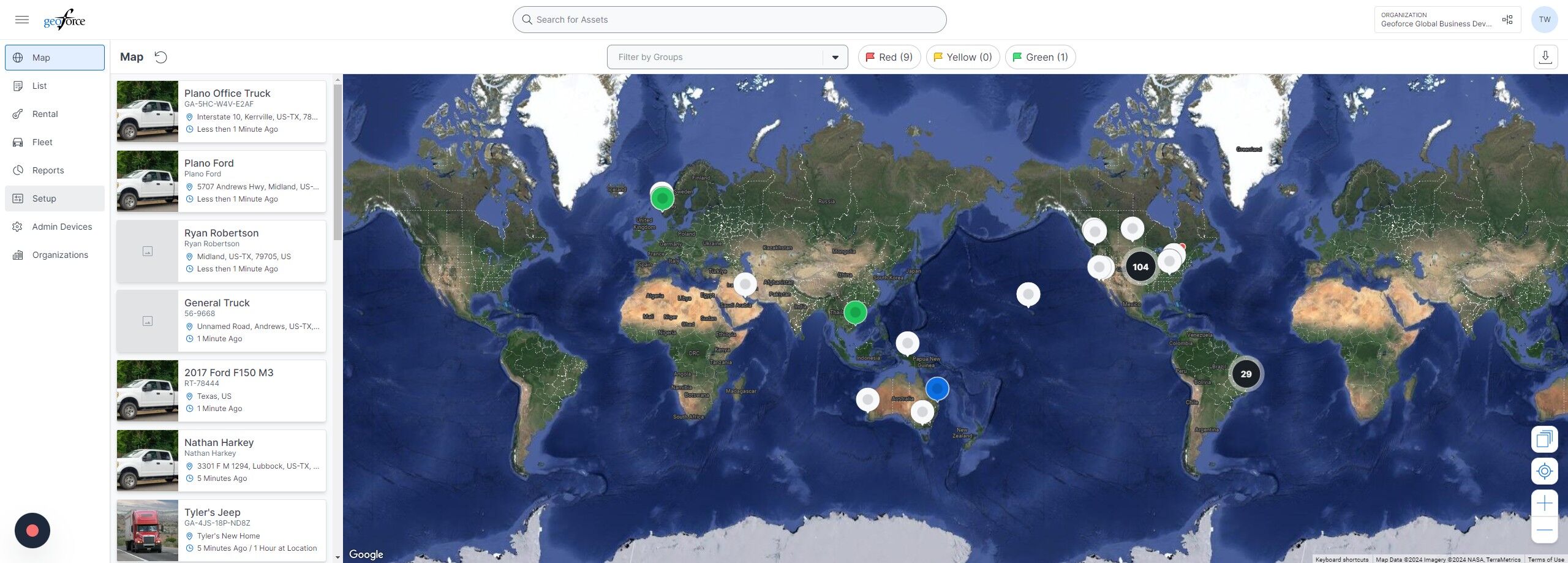Toggle the Green (1) flag filter
The image size is (1568, 563).
click(1040, 57)
